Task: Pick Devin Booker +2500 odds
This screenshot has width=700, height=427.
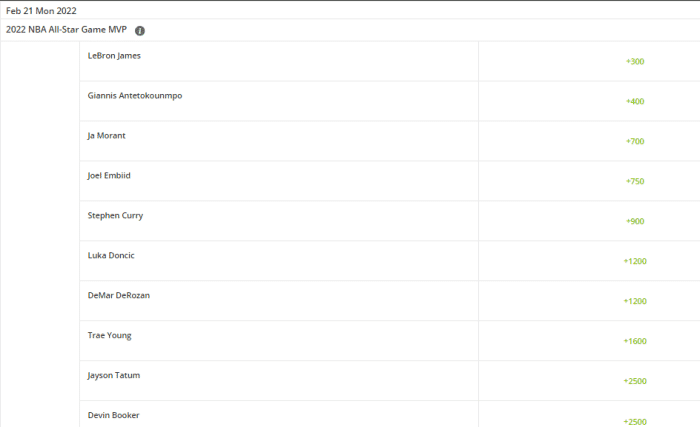Action: pos(635,421)
